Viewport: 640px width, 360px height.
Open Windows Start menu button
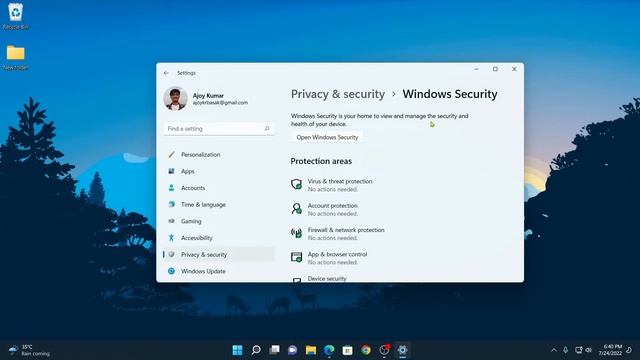point(237,350)
